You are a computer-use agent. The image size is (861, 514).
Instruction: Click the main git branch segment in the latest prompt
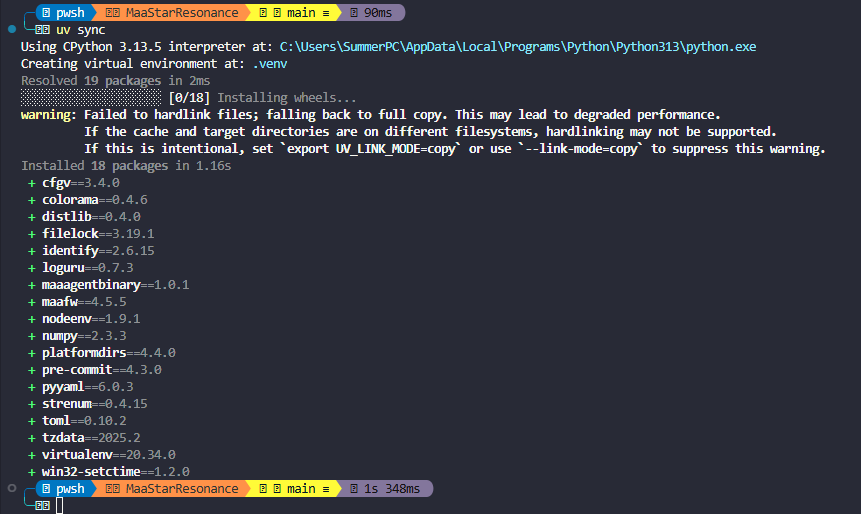click(x=294, y=489)
